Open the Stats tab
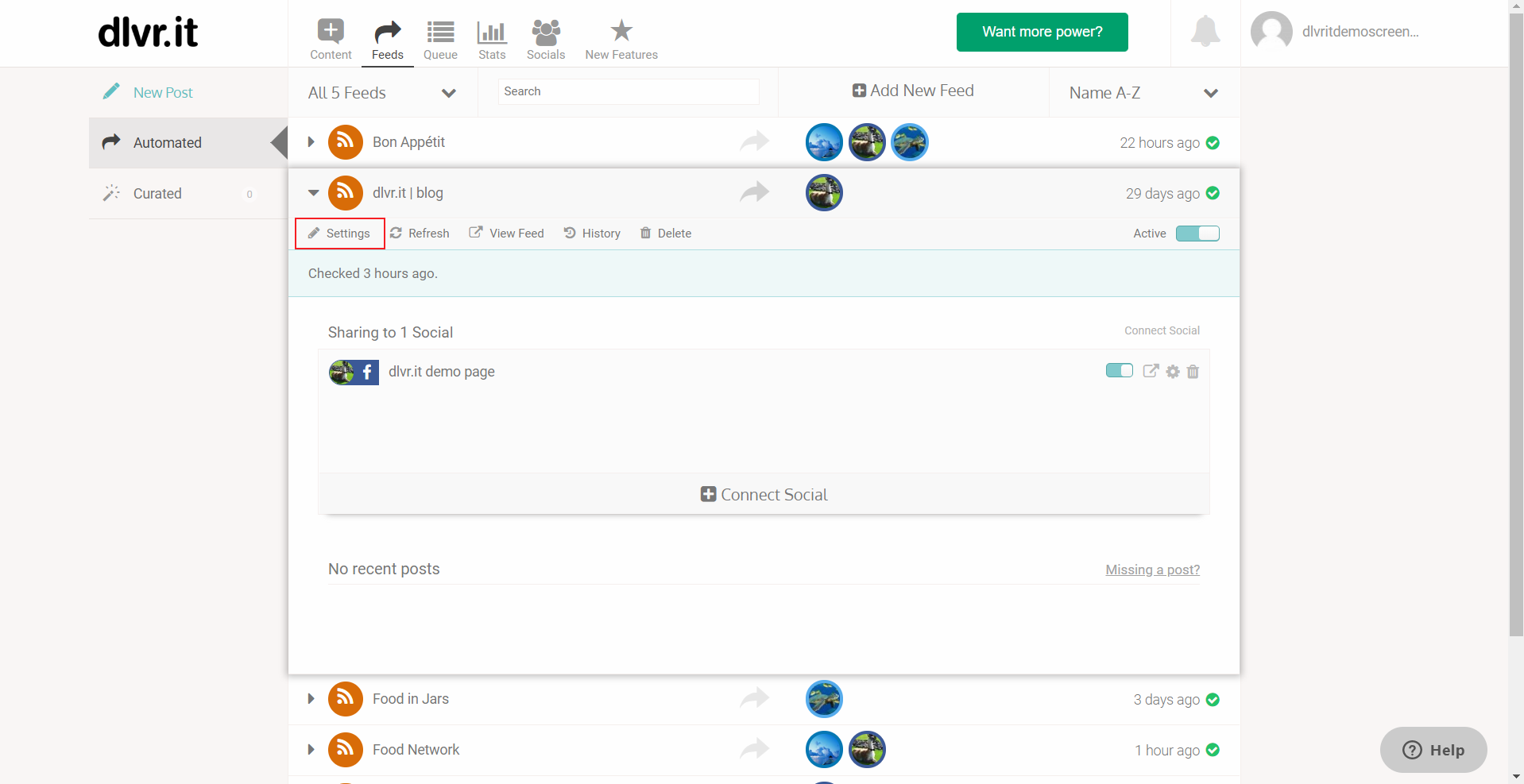This screenshot has width=1524, height=784. pos(492,40)
